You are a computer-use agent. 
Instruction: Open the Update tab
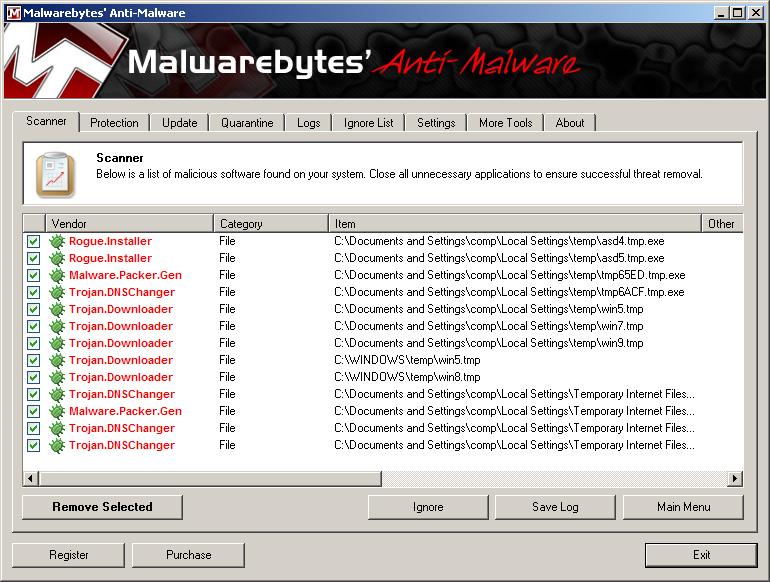coord(180,123)
